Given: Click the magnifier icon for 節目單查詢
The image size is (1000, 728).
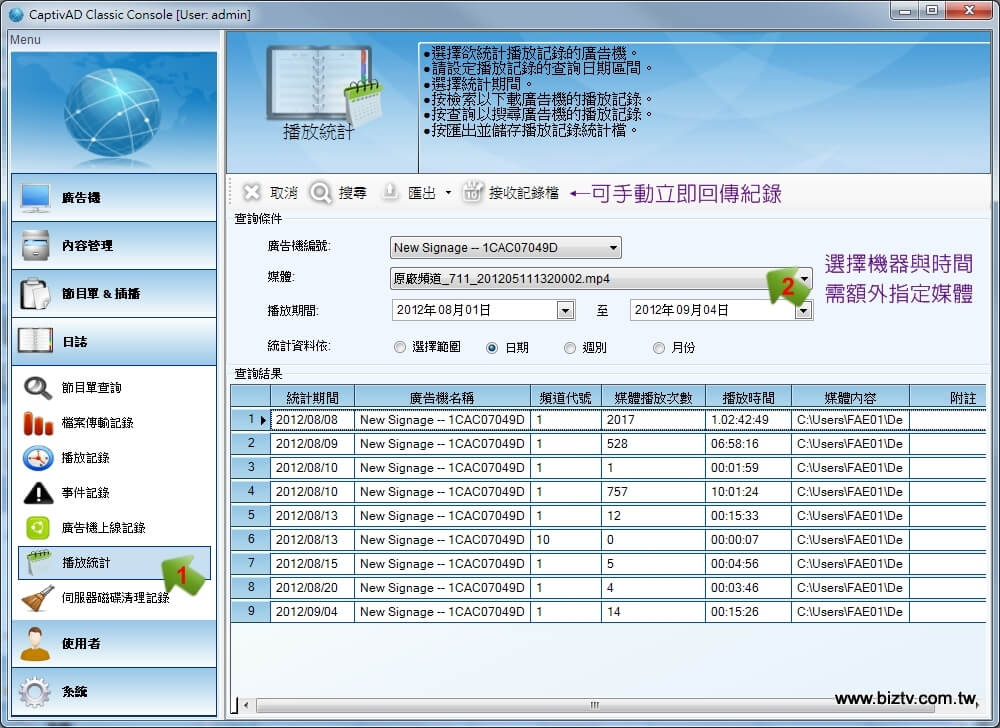Looking at the screenshot, I should (38, 388).
